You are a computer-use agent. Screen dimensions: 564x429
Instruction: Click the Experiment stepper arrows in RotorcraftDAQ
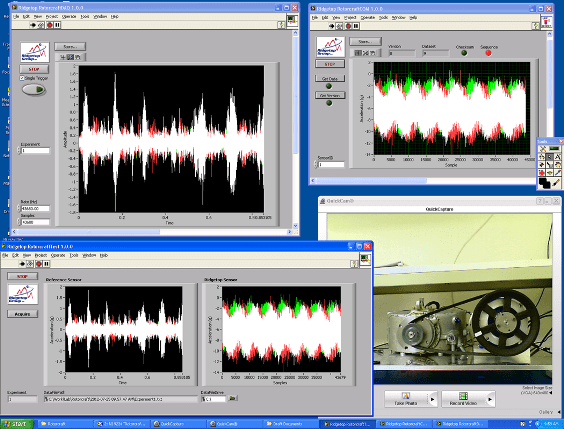[x=19, y=150]
